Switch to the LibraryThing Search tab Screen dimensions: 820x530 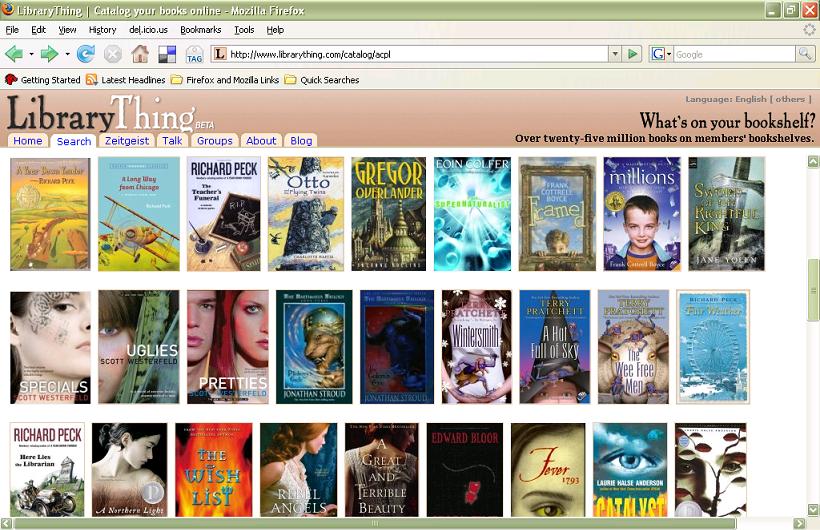74,141
